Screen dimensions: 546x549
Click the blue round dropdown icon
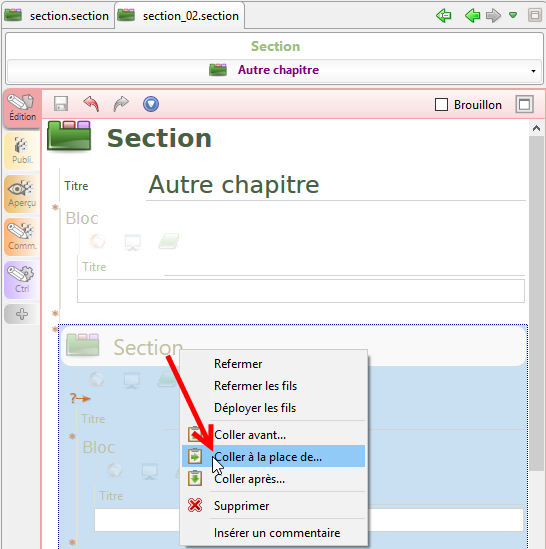[151, 104]
